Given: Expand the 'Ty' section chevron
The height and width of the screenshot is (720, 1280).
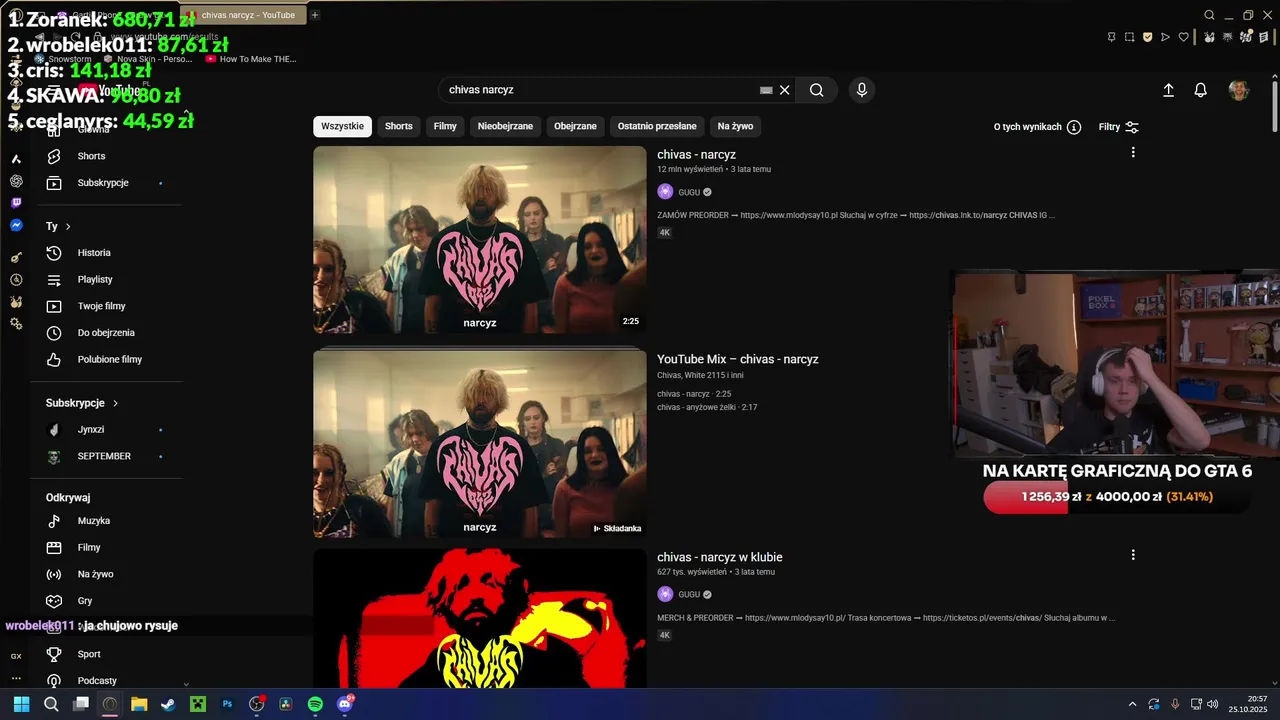Looking at the screenshot, I should click(x=68, y=227).
